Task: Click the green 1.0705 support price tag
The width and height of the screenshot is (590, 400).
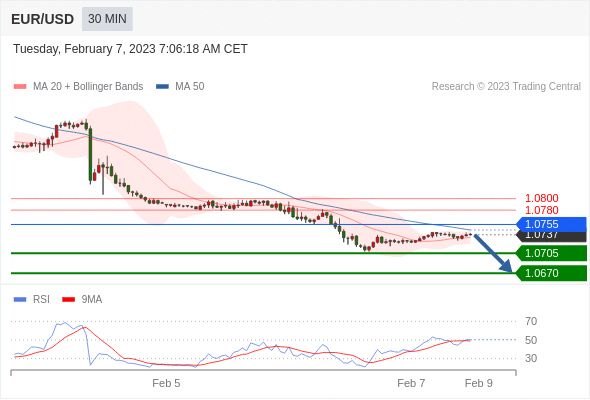Action: [552, 253]
